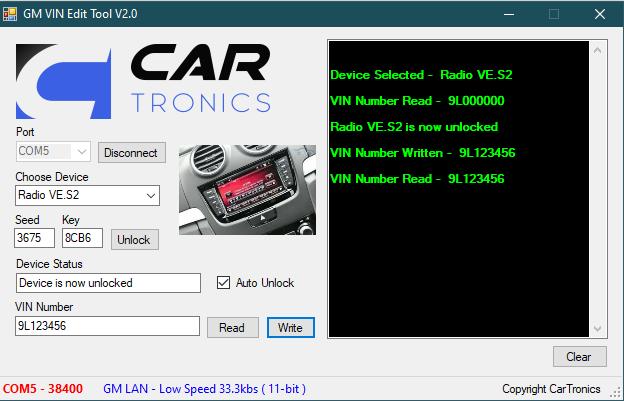624x401 pixels.
Task: Click into the Key field
Action: click(x=82, y=238)
